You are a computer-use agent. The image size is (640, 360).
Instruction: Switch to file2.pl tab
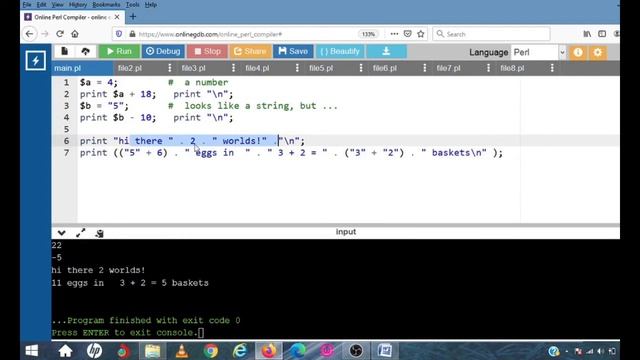pos(130,68)
